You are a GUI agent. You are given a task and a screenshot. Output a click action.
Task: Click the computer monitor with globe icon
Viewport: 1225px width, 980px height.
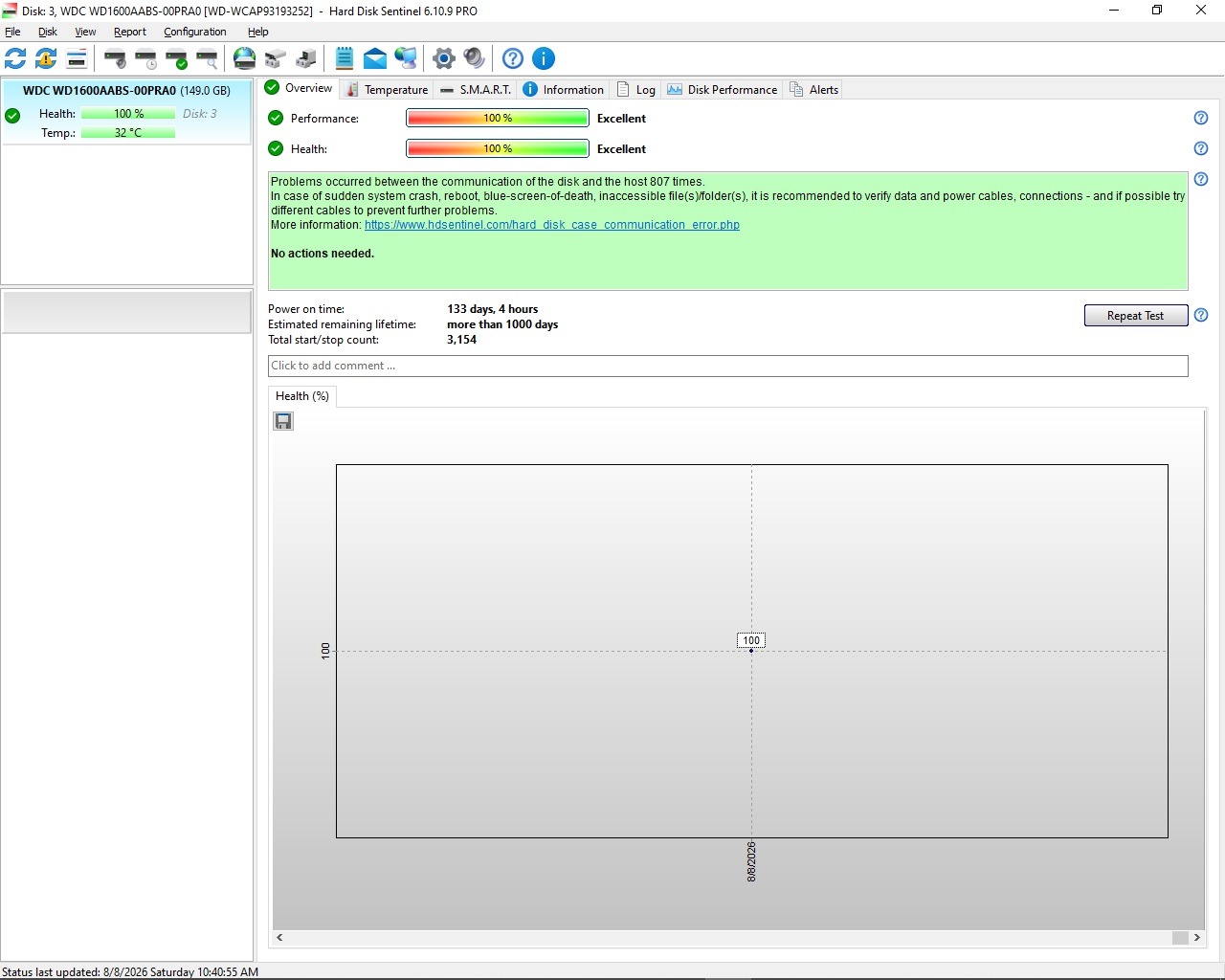pyautogui.click(x=406, y=58)
